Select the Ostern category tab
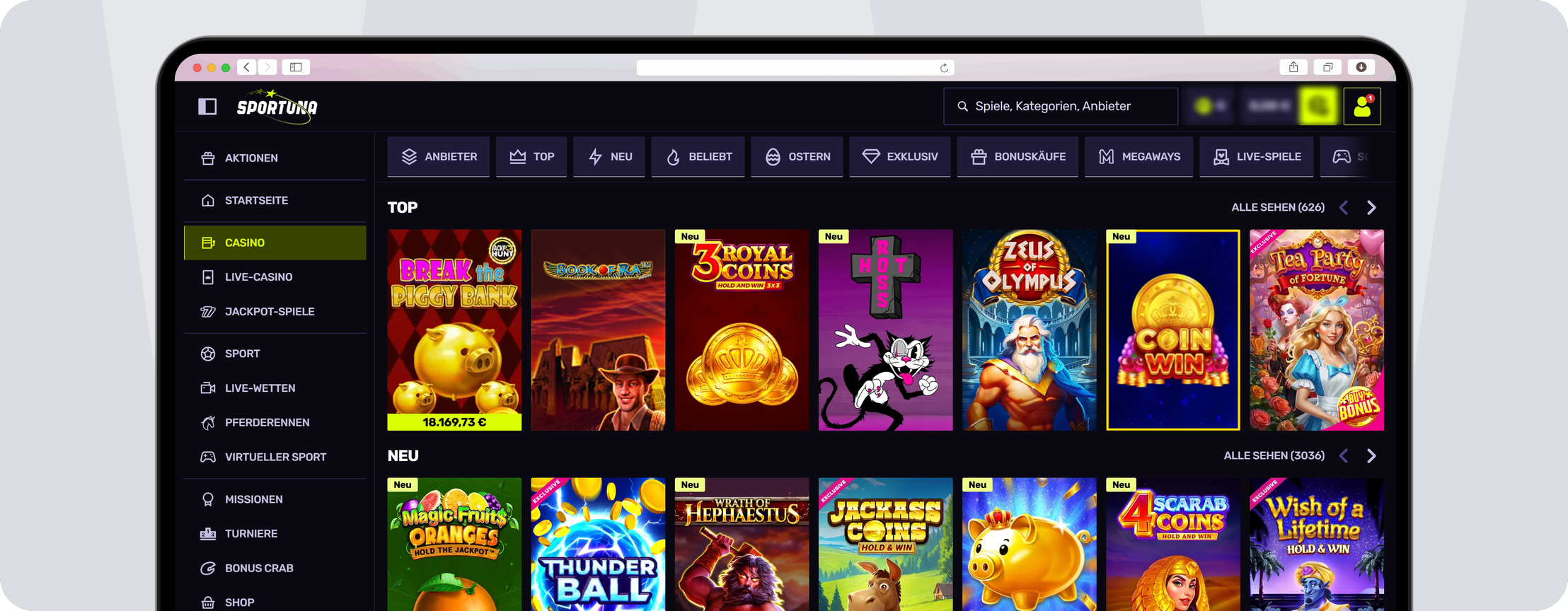The height and width of the screenshot is (611, 1568). [797, 156]
